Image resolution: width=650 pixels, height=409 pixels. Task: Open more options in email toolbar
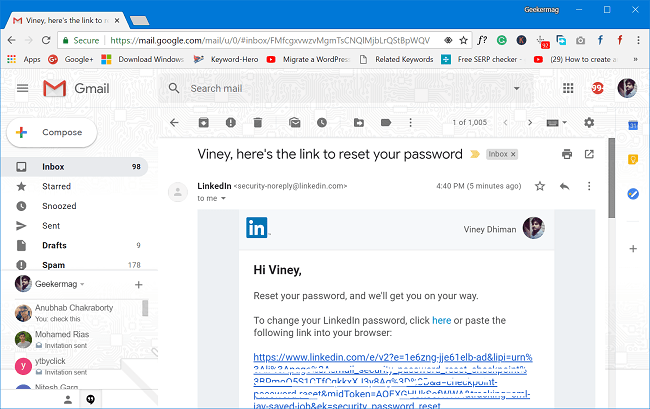[410, 123]
